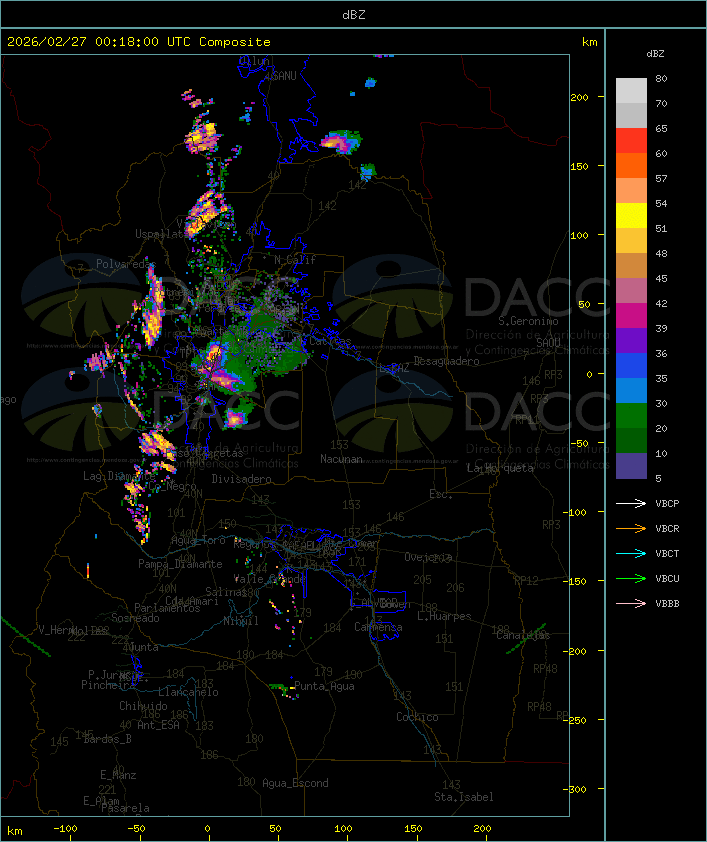Pick the orange 57–60 dBZ swatch
This screenshot has height=842, width=707.
pyautogui.click(x=631, y=165)
